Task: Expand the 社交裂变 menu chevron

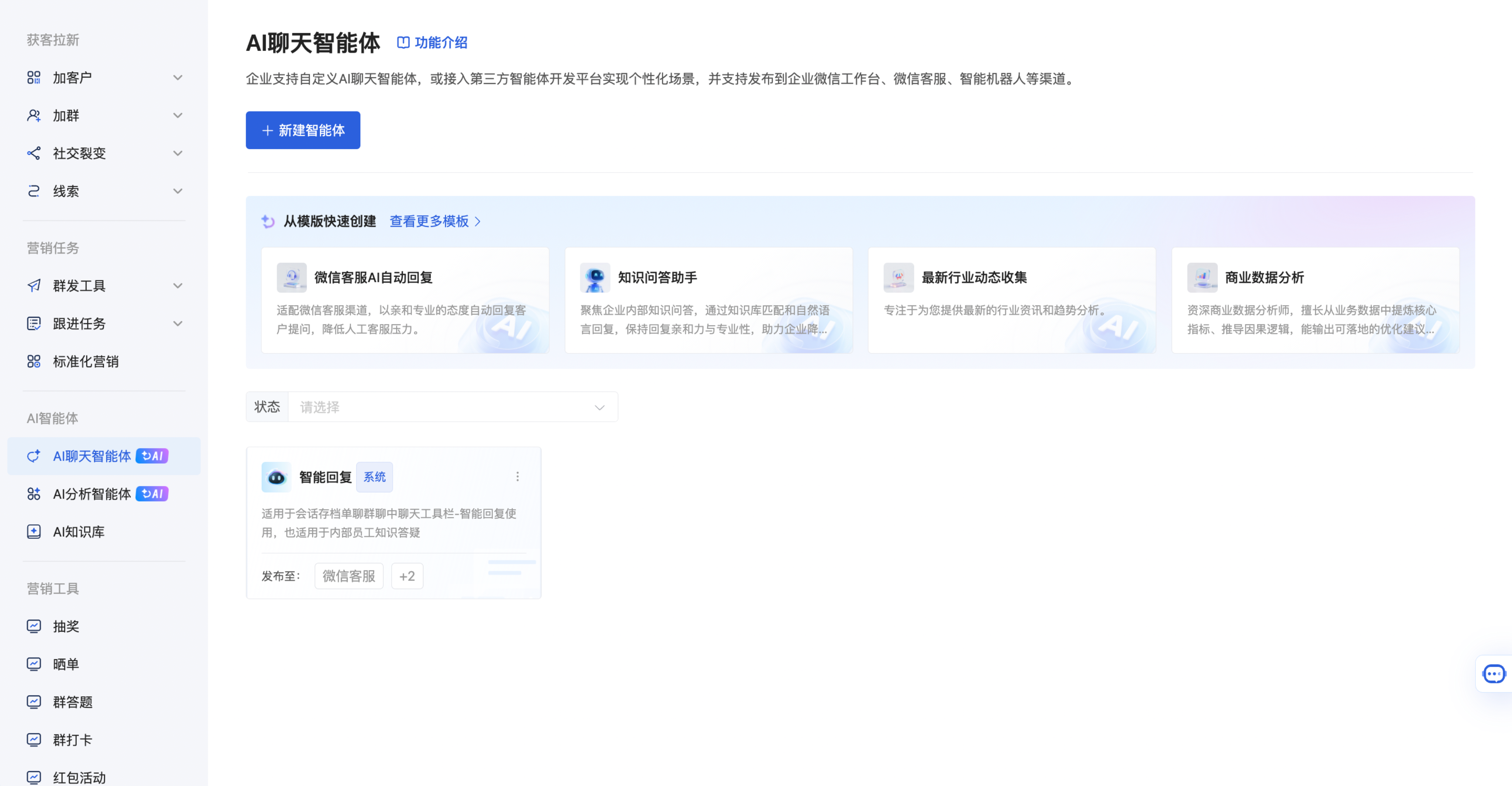Action: tap(178, 153)
